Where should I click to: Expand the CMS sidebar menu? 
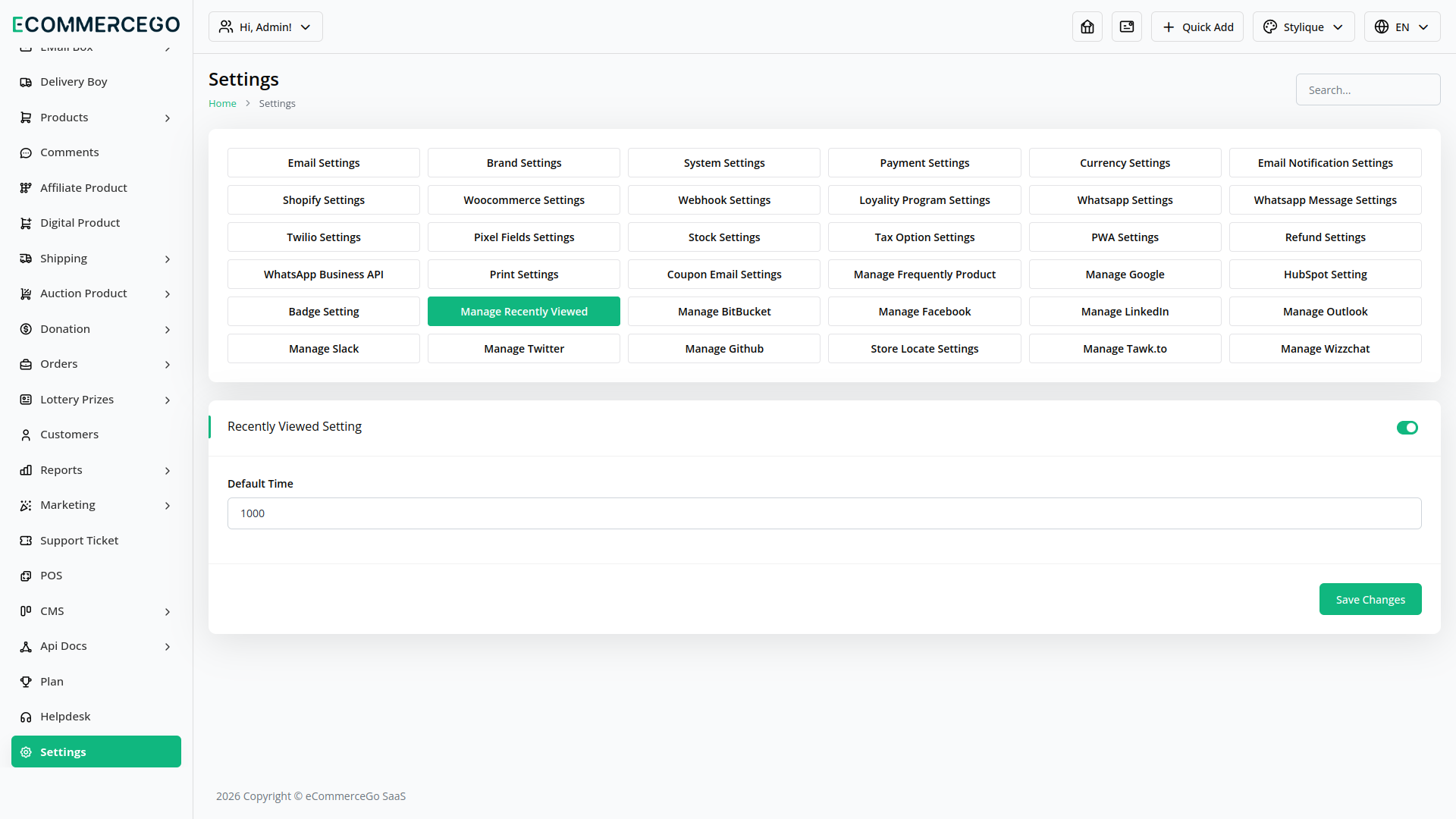(x=96, y=611)
